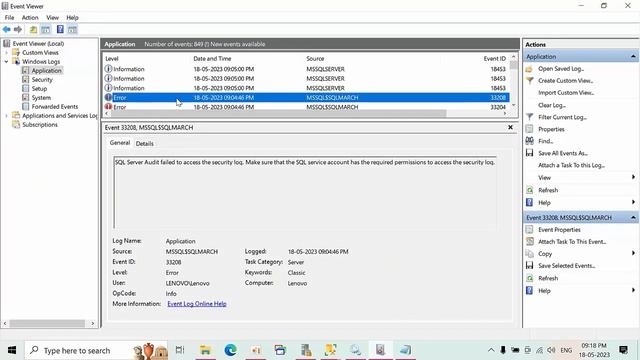The image size is (640, 360).
Task: Click ENG language indicator in tray
Action: [566, 350]
